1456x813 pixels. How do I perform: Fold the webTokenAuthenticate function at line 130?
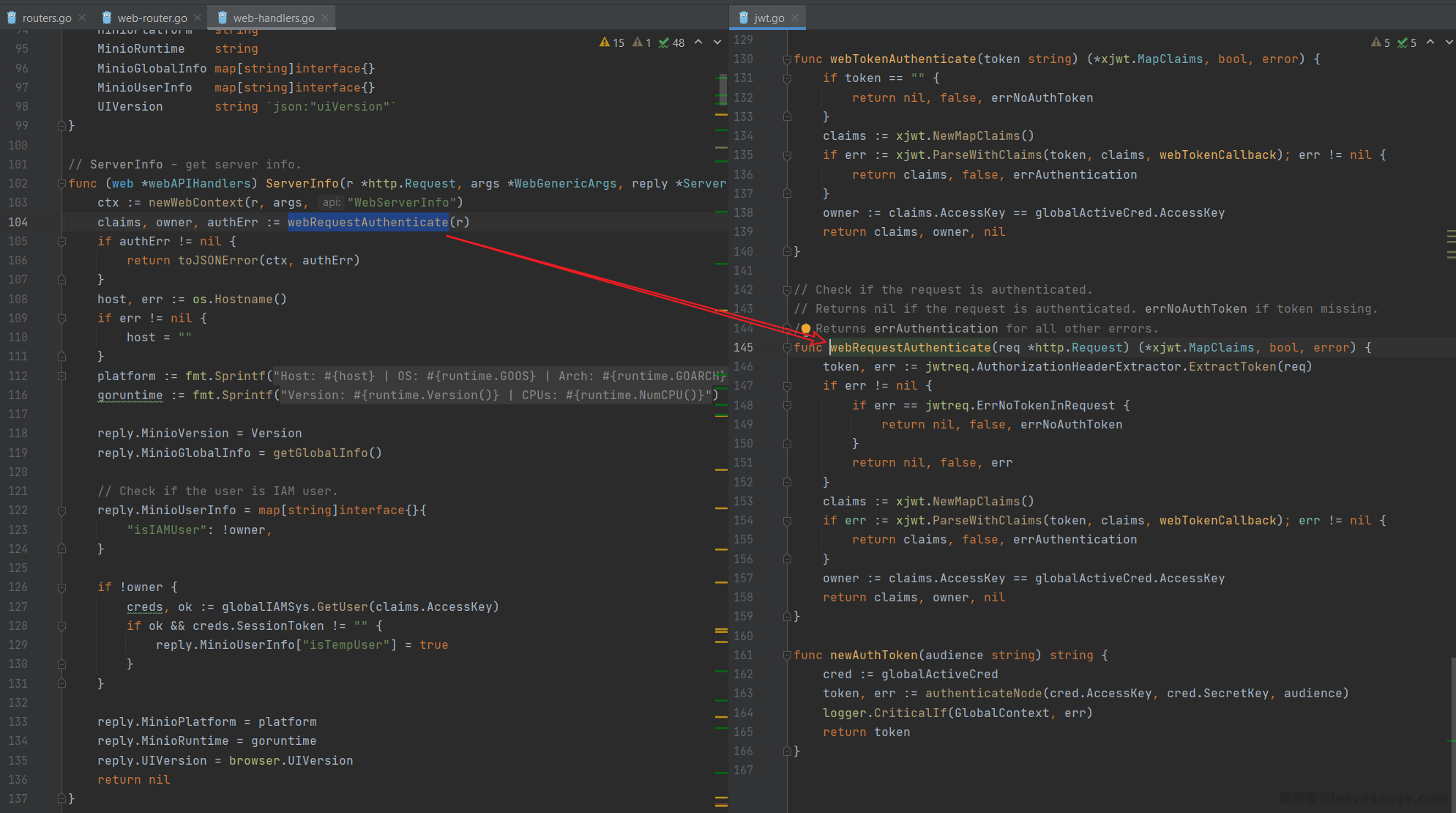point(787,59)
